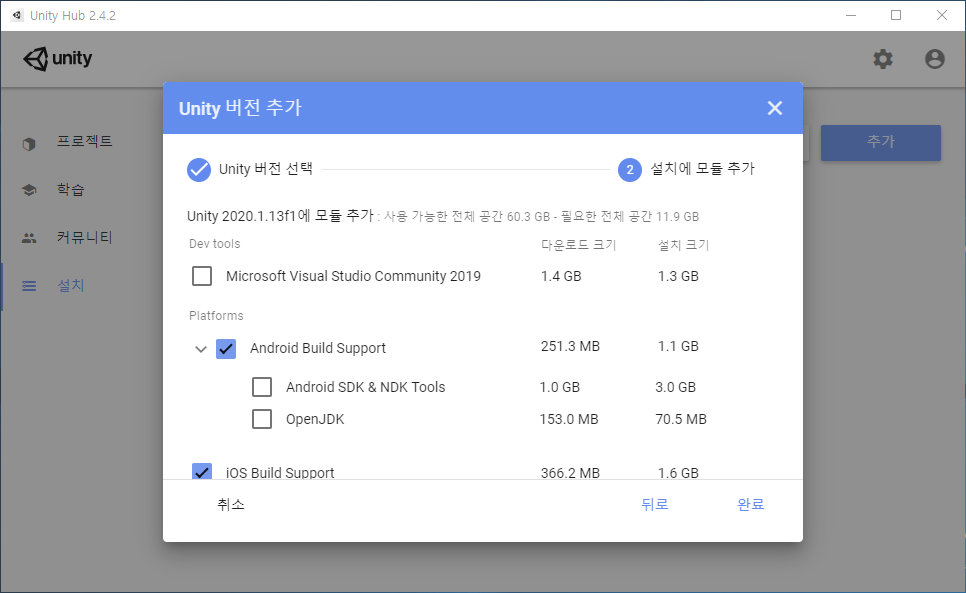The width and height of the screenshot is (966, 593).
Task: Click the Unity Hub title bar icon
Action: pos(17,15)
